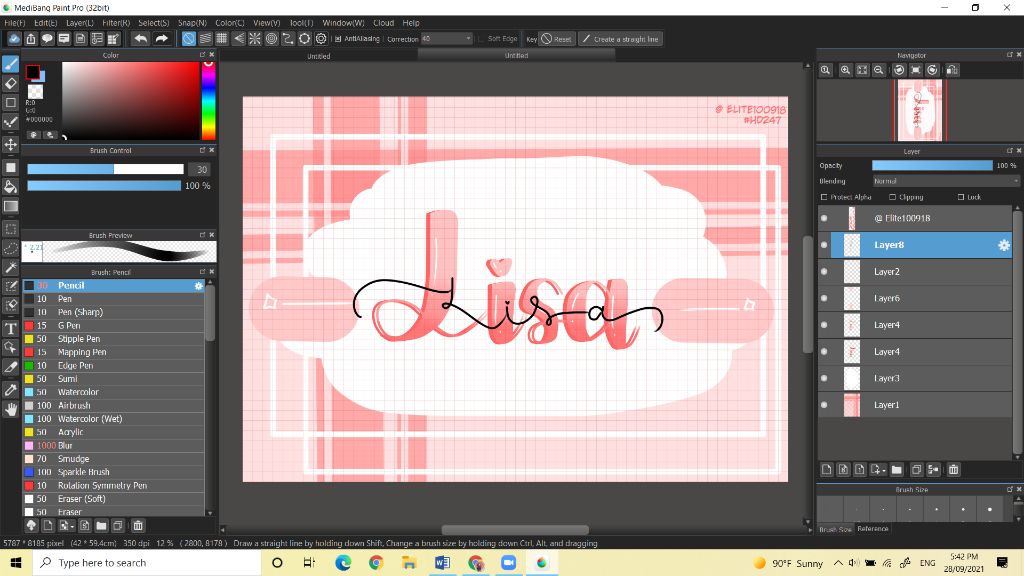This screenshot has height=576, width=1024.
Task: Open the Layer menu
Action: tap(80, 23)
